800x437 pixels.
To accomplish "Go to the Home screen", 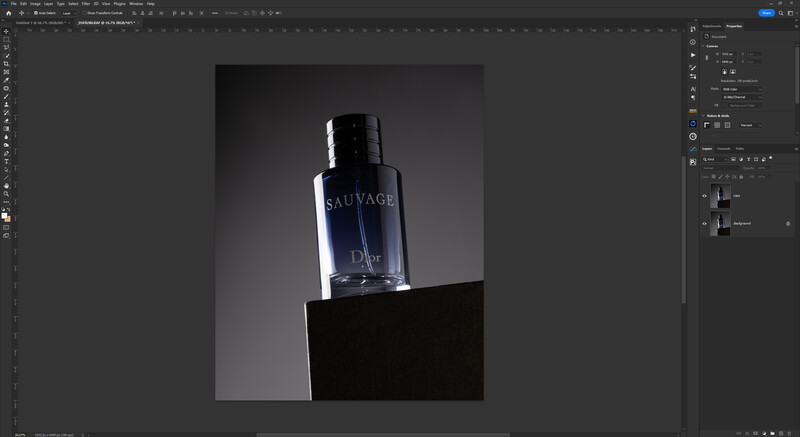I will pos(8,13).
